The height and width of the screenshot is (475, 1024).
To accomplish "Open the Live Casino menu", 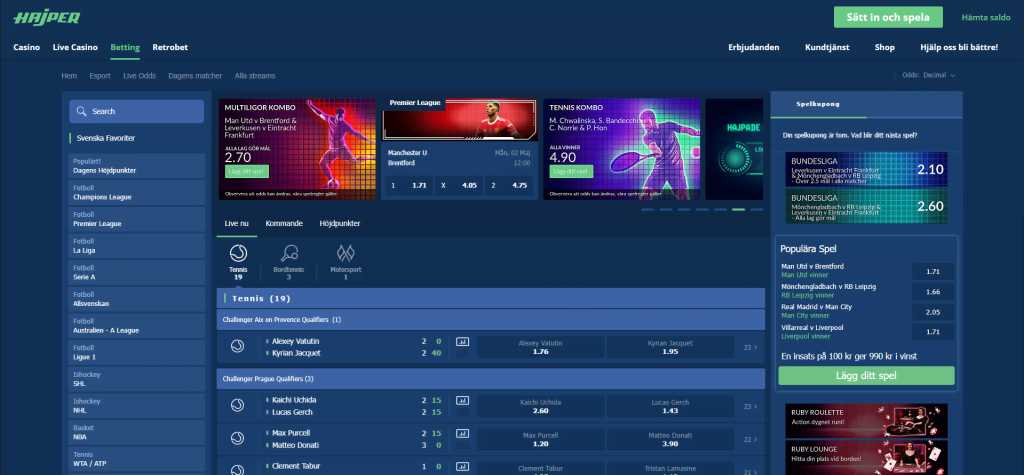I will tap(75, 47).
